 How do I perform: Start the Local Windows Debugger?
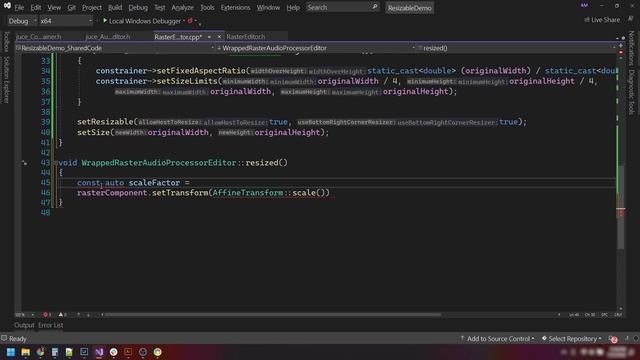coord(142,21)
